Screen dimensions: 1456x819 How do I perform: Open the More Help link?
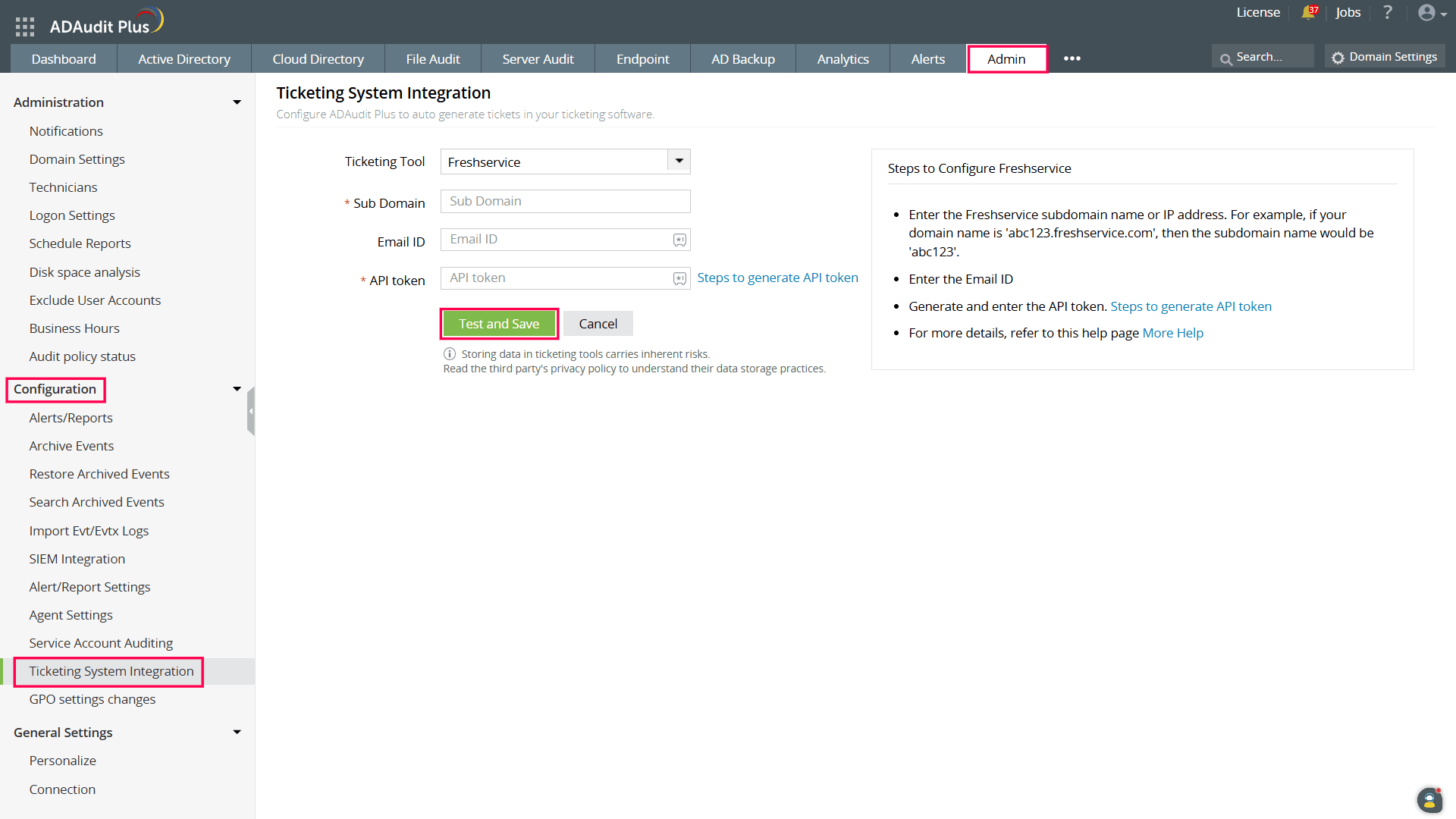pyautogui.click(x=1172, y=333)
